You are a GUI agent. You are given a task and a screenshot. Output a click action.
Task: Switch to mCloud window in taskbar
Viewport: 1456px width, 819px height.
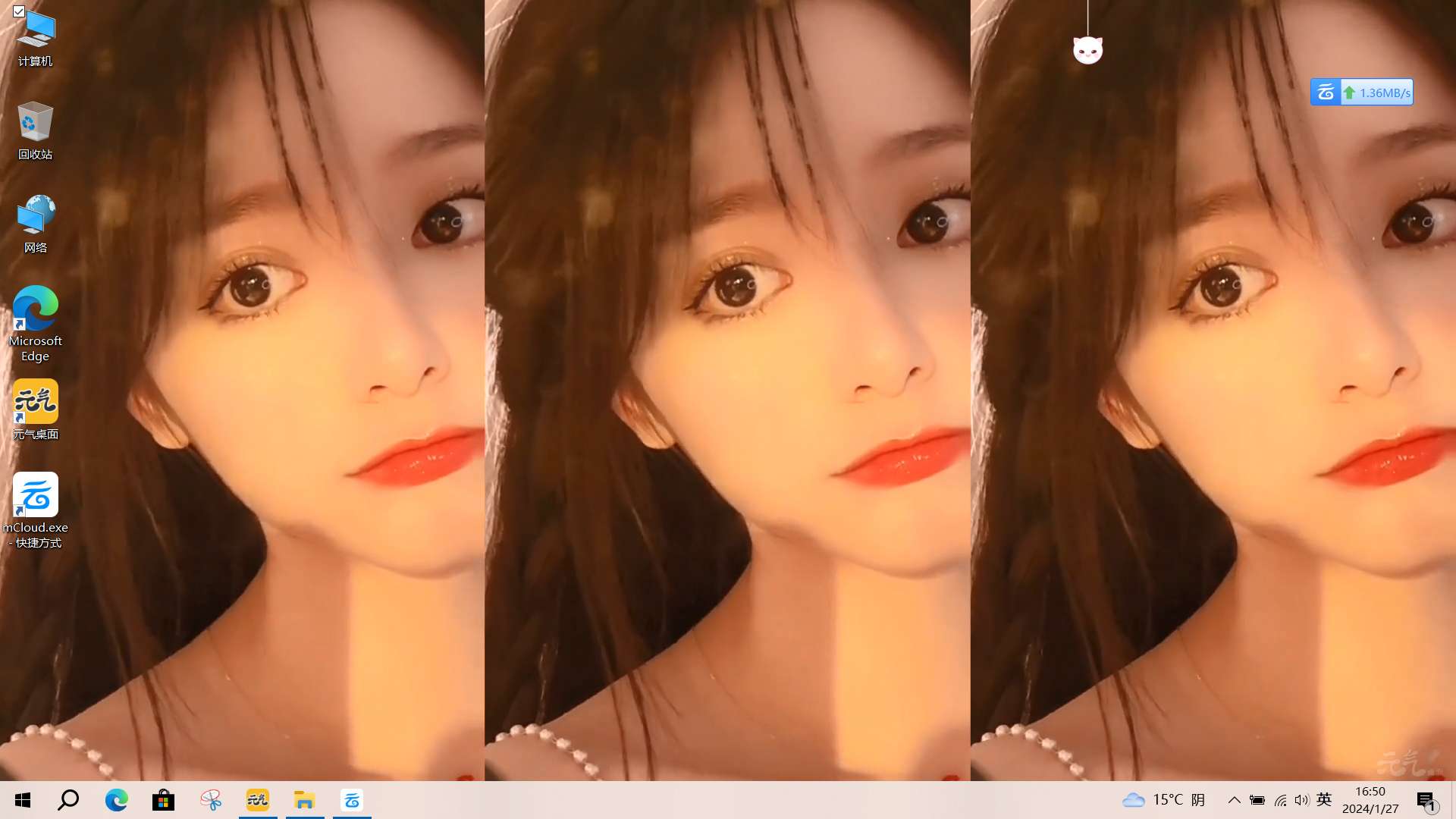coord(352,800)
